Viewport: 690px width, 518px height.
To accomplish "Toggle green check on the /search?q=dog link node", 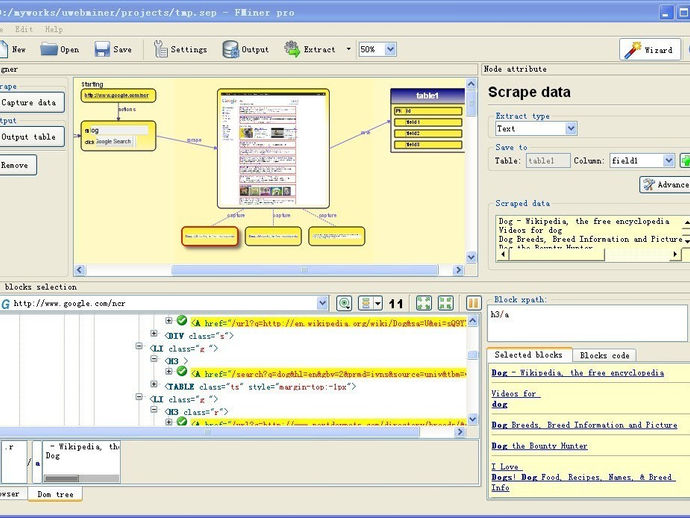I will 182,371.
